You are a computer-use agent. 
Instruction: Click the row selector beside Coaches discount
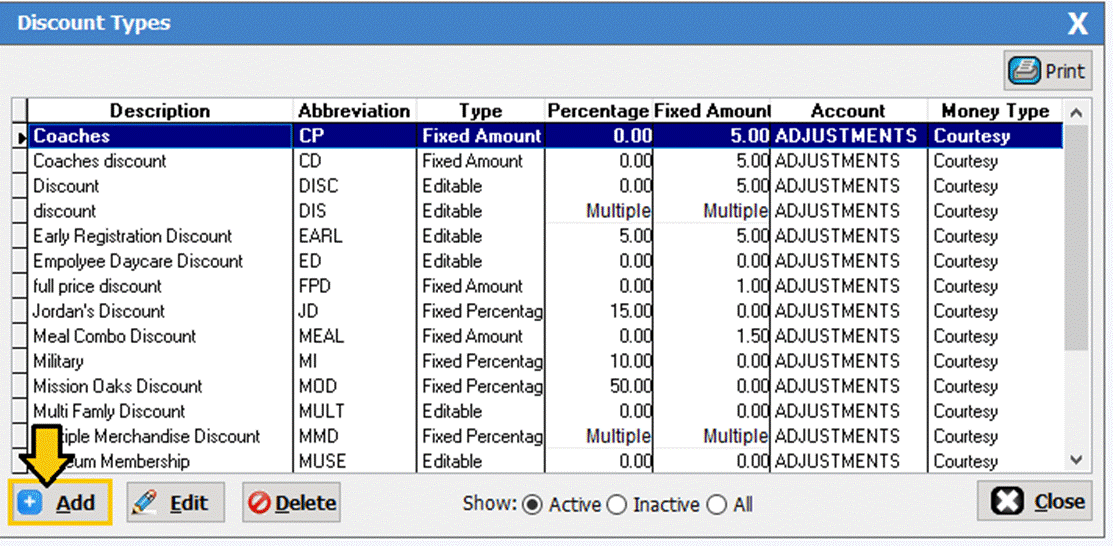coord(19,161)
